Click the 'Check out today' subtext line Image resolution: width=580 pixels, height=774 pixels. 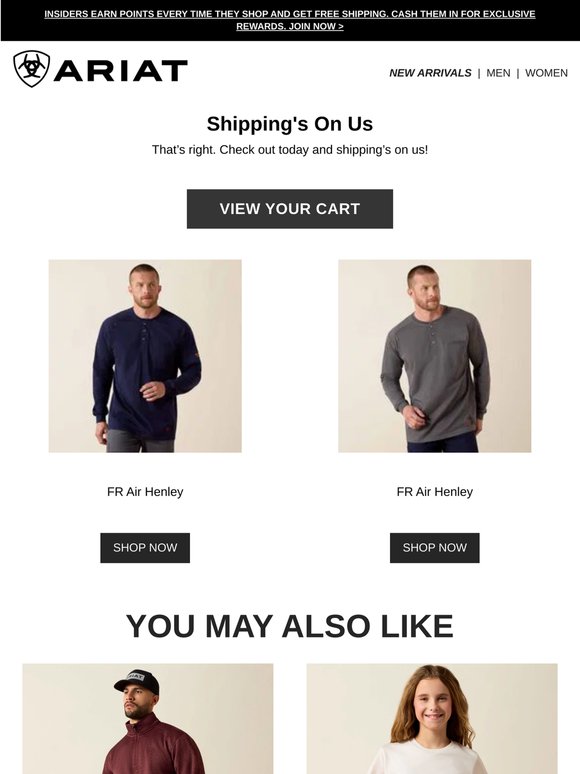point(290,150)
